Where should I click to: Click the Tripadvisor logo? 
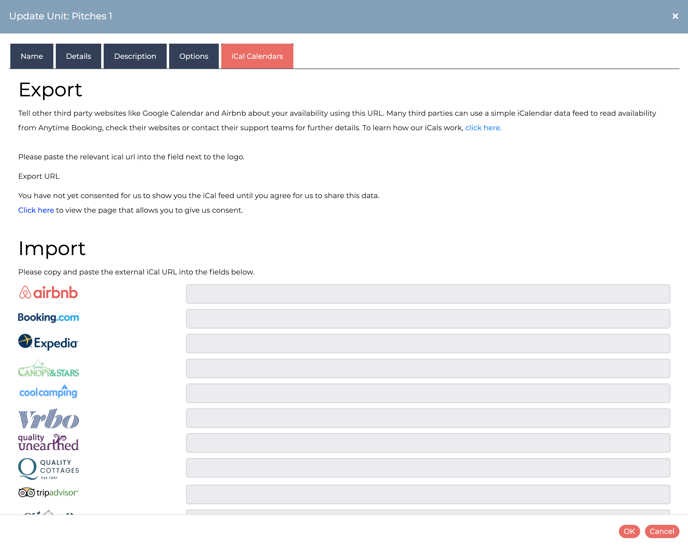(48, 492)
